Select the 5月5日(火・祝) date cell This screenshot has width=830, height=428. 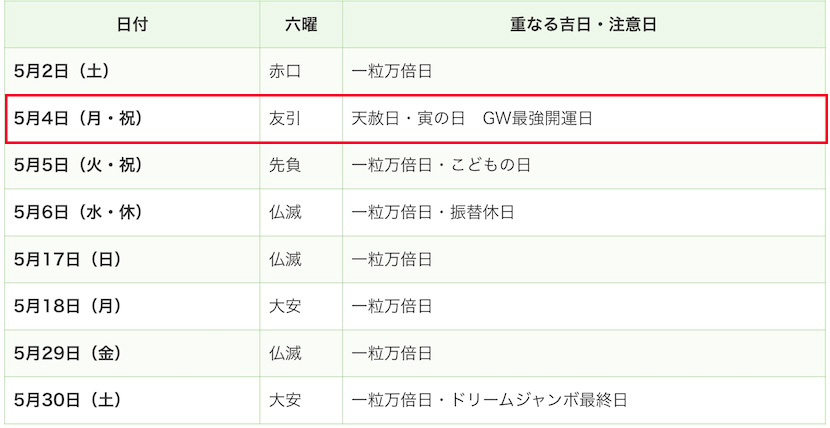pos(132,166)
